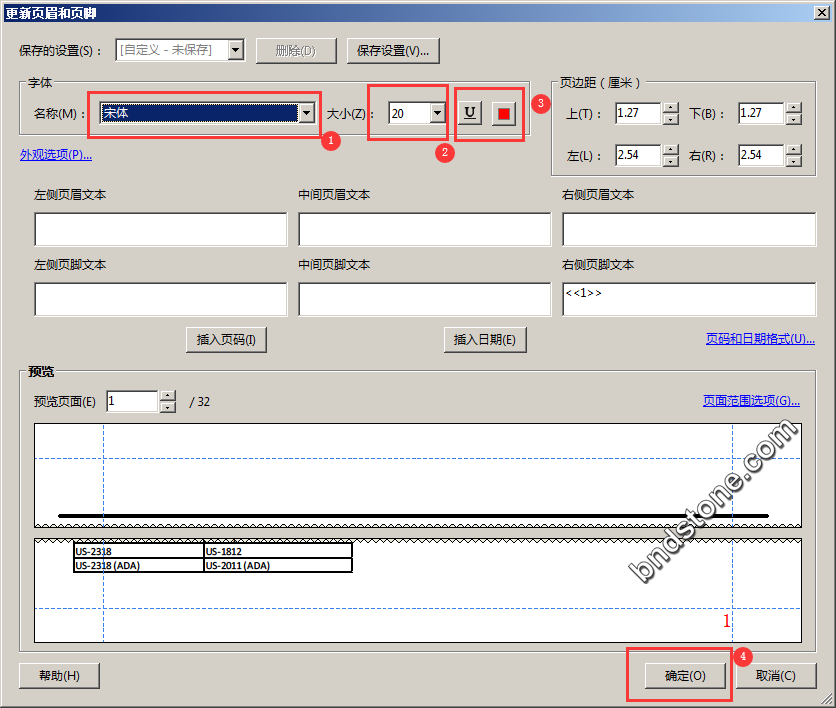Toggle the underline font style button

[469, 113]
